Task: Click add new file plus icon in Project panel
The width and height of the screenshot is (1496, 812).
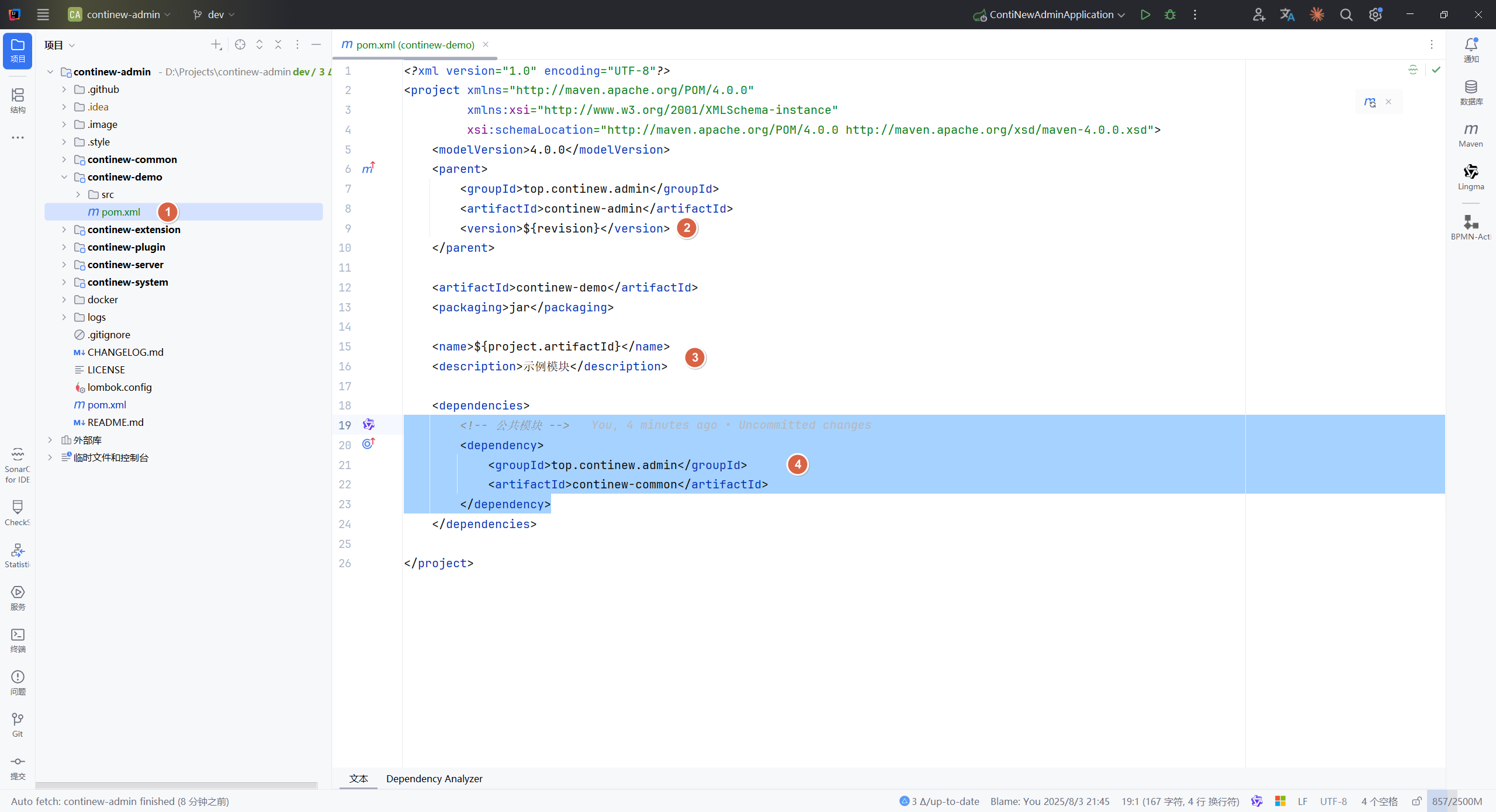Action: coord(216,44)
